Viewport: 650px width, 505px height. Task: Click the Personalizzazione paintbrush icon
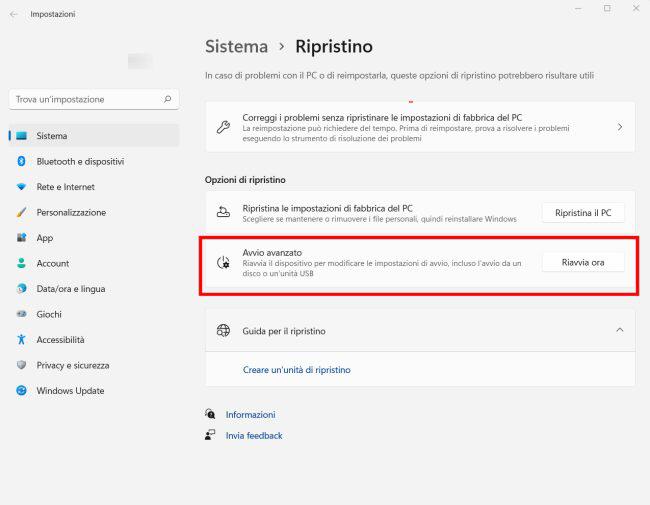tap(21, 212)
